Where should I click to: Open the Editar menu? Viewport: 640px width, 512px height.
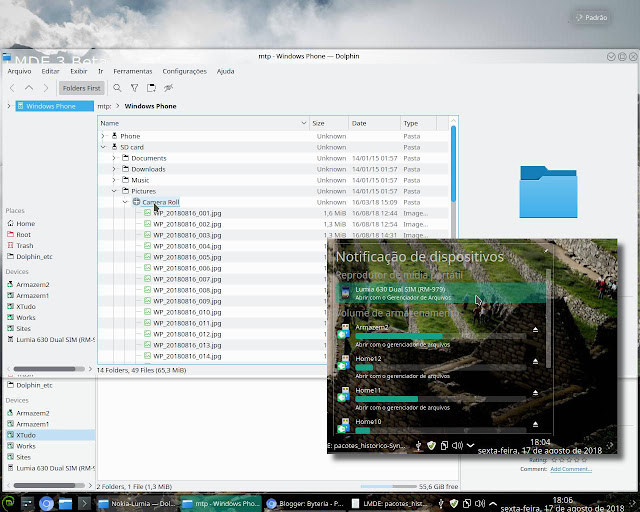tap(50, 71)
